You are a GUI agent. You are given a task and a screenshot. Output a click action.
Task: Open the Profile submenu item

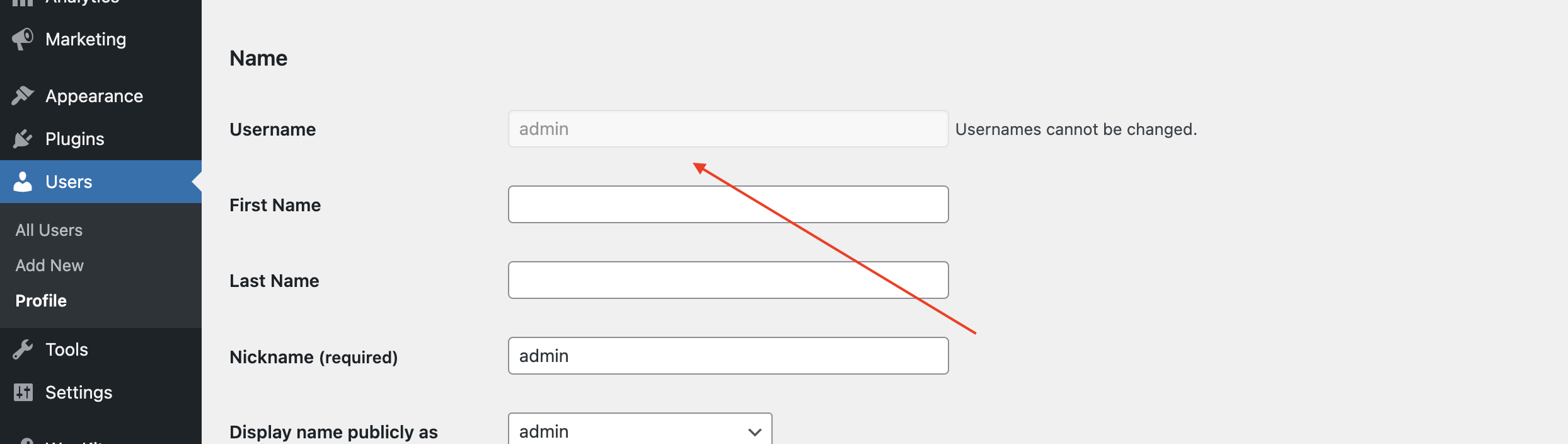[x=41, y=301]
